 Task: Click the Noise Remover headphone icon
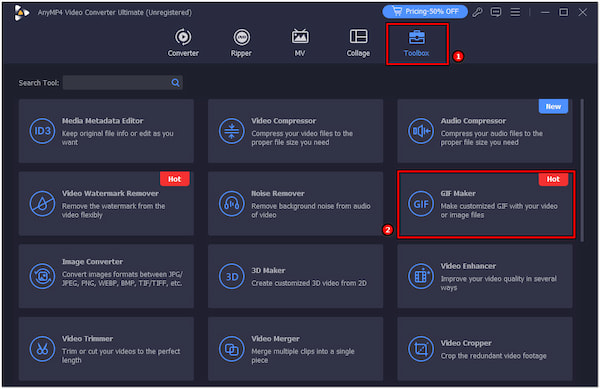[232, 203]
